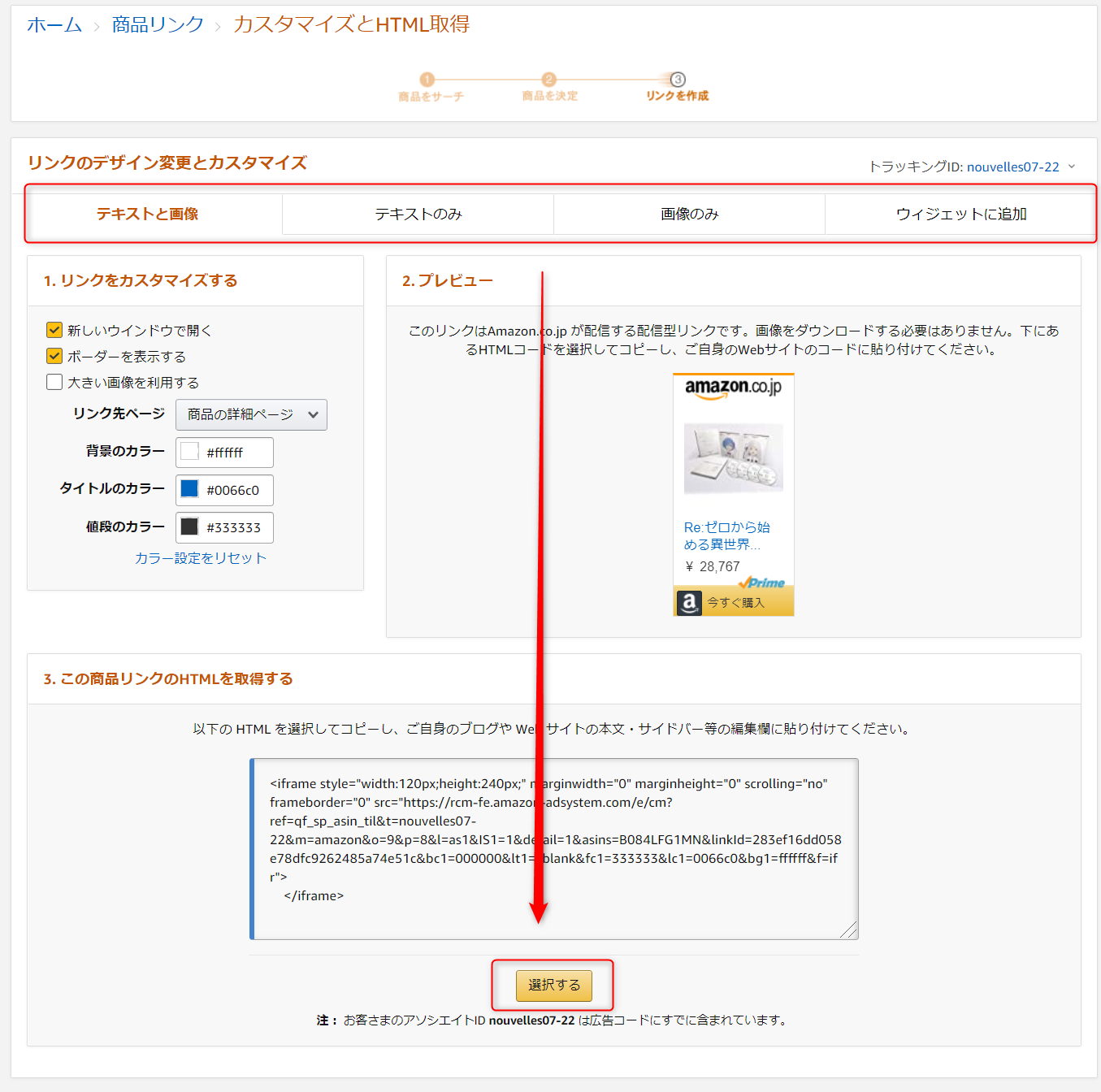Click 3. この商品リンクのHTMLを取得する heading
Viewport: 1101px width, 1092px height.
[168, 678]
